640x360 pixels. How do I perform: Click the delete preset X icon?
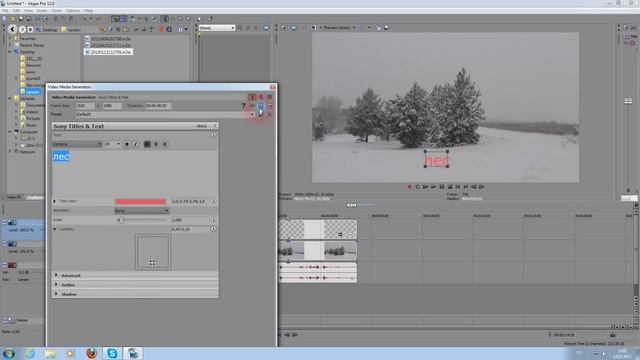click(269, 114)
